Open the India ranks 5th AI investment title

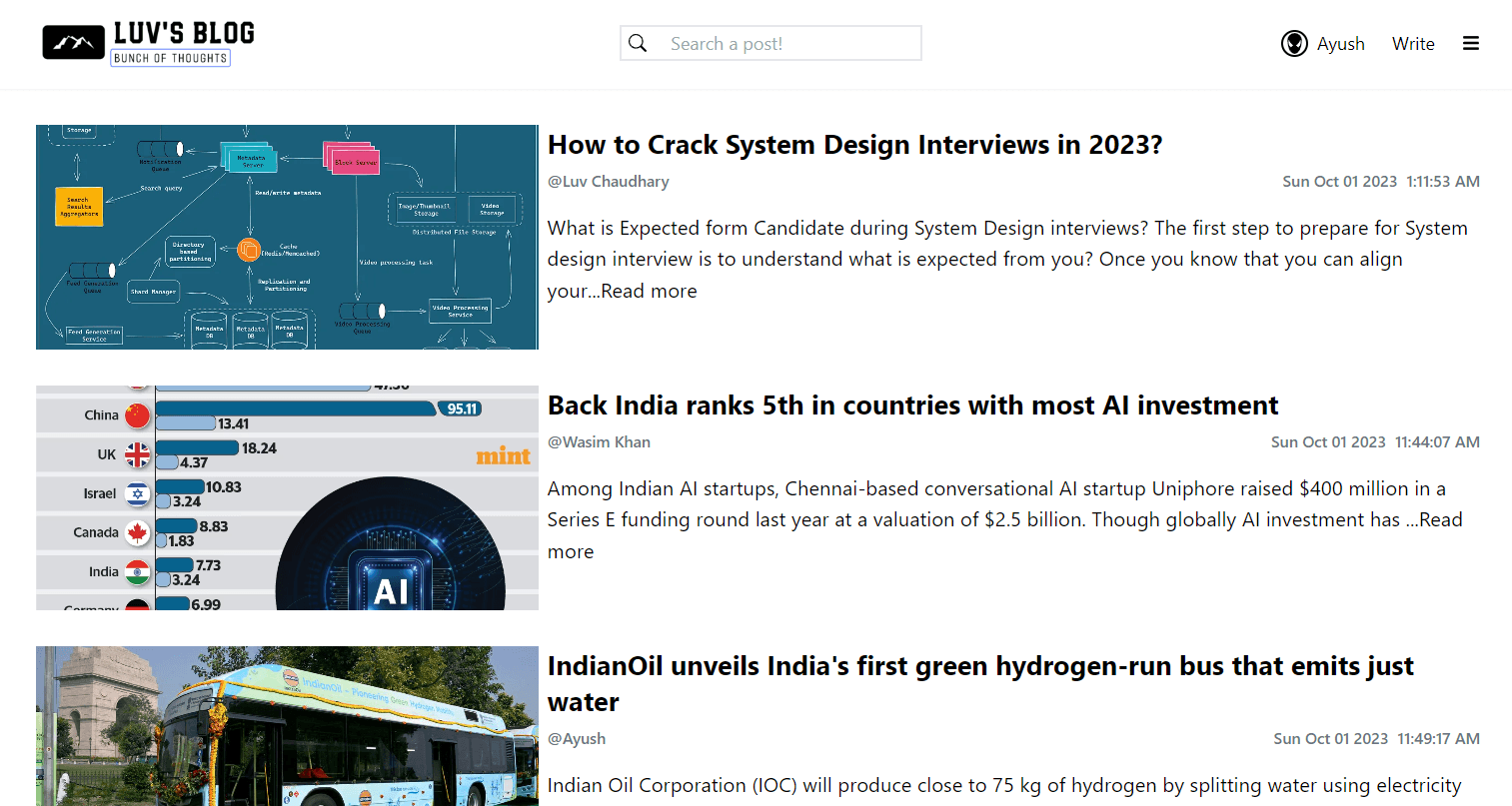click(913, 405)
